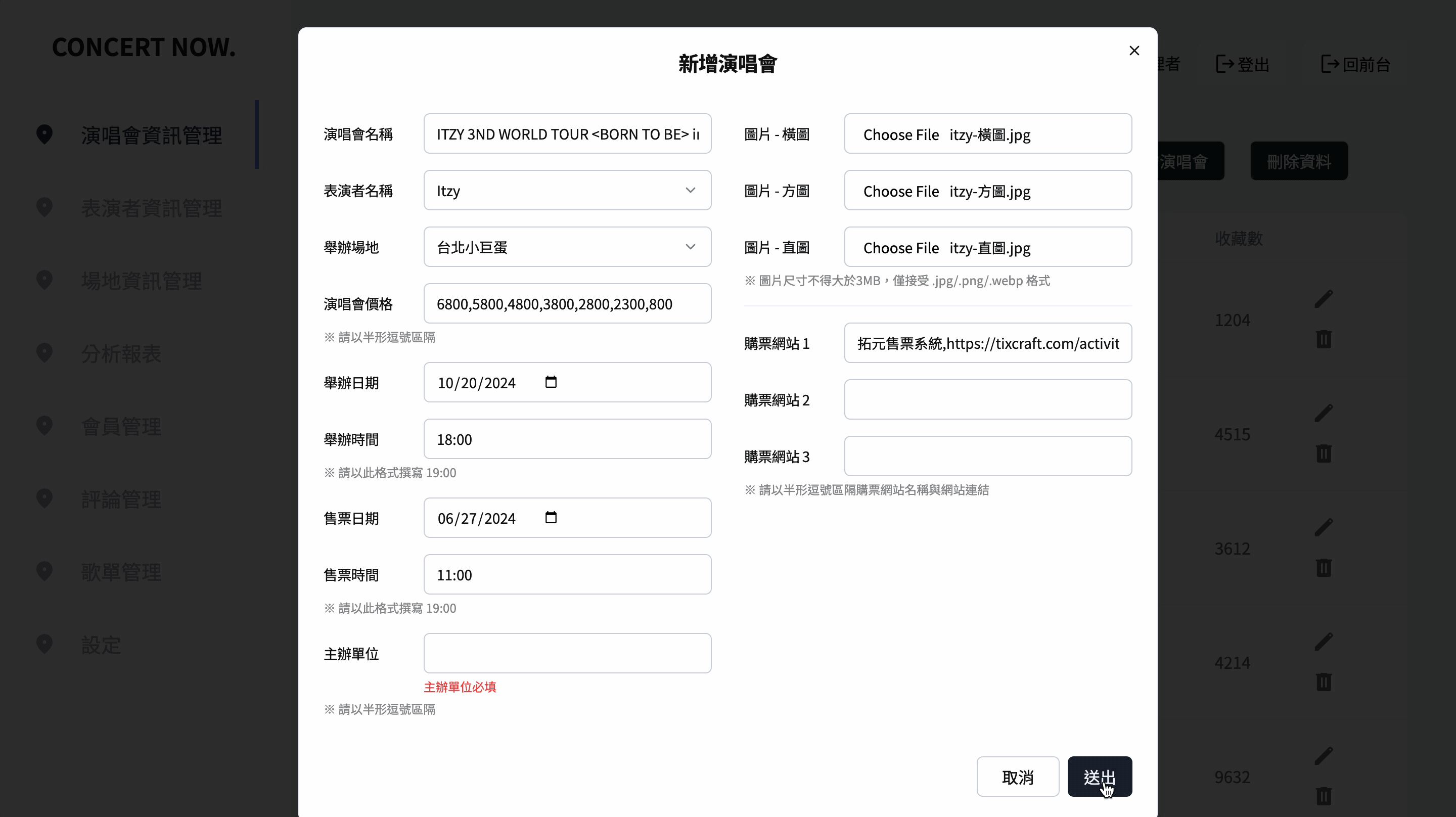Screen dimensions: 1456x817
Task: Choose file for 圖片 - 直圖
Action: pyautogui.click(x=900, y=248)
